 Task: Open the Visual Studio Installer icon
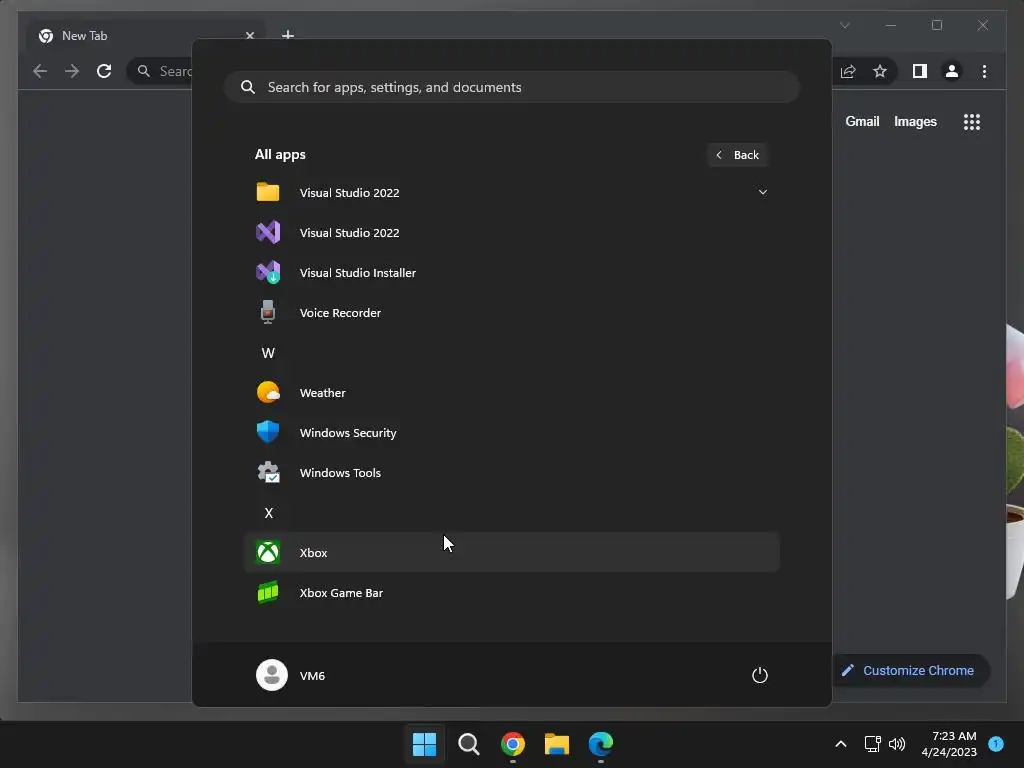click(x=268, y=272)
